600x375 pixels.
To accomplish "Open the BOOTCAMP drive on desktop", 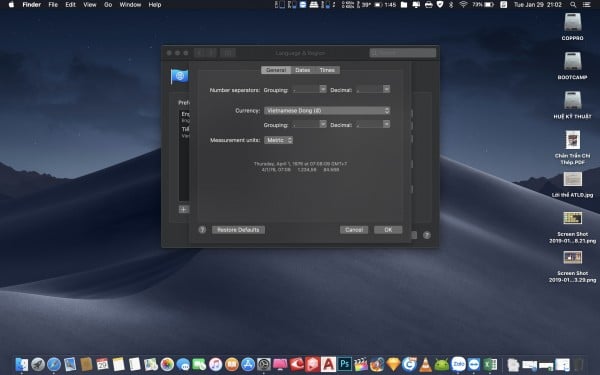I will (572, 65).
